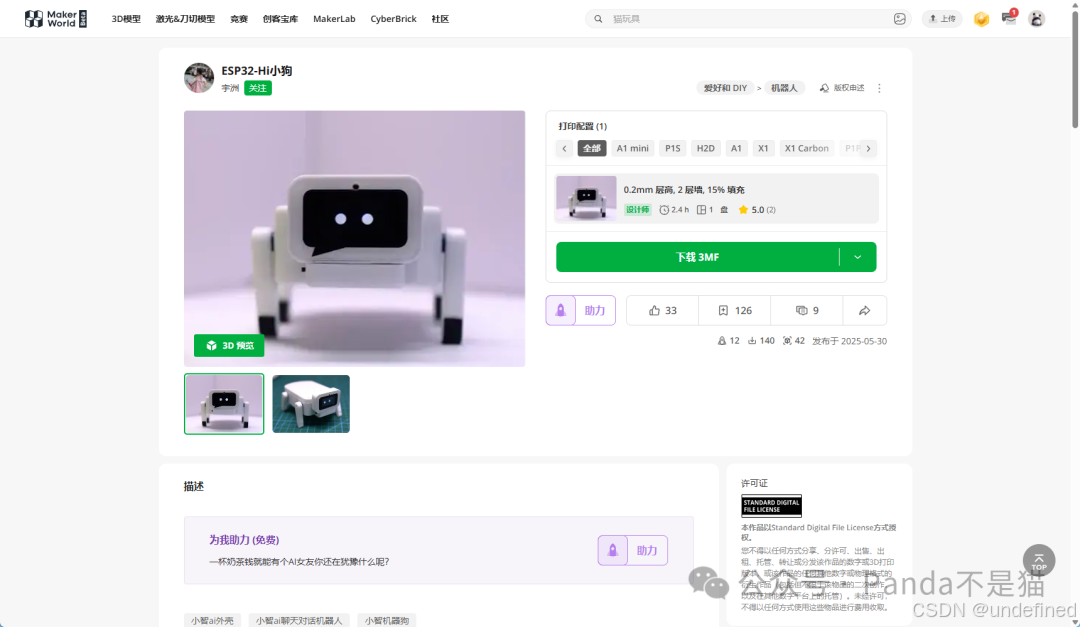Click the 小智ai外壳 tag
1080x627 pixels.
point(212,620)
